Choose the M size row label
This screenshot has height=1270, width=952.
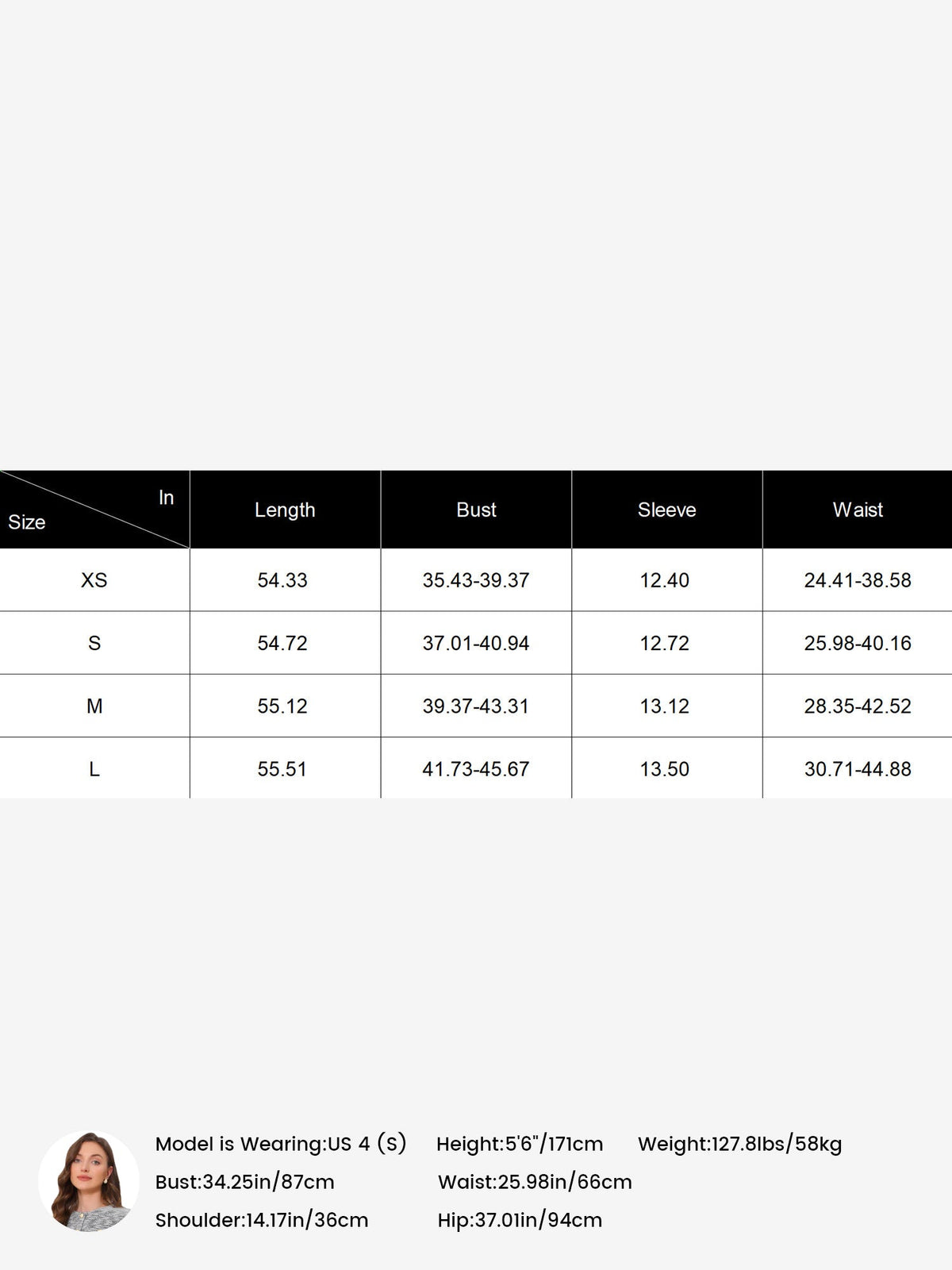pos(94,706)
